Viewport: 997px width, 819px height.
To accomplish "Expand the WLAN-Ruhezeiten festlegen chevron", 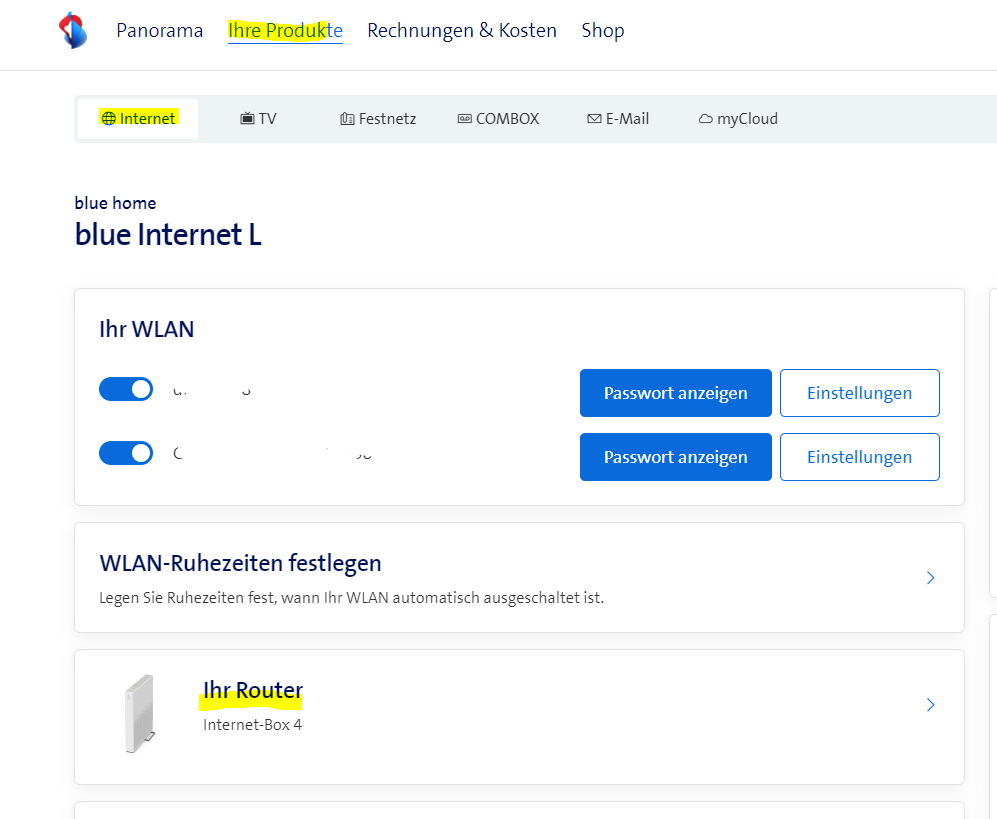I will 930,578.
